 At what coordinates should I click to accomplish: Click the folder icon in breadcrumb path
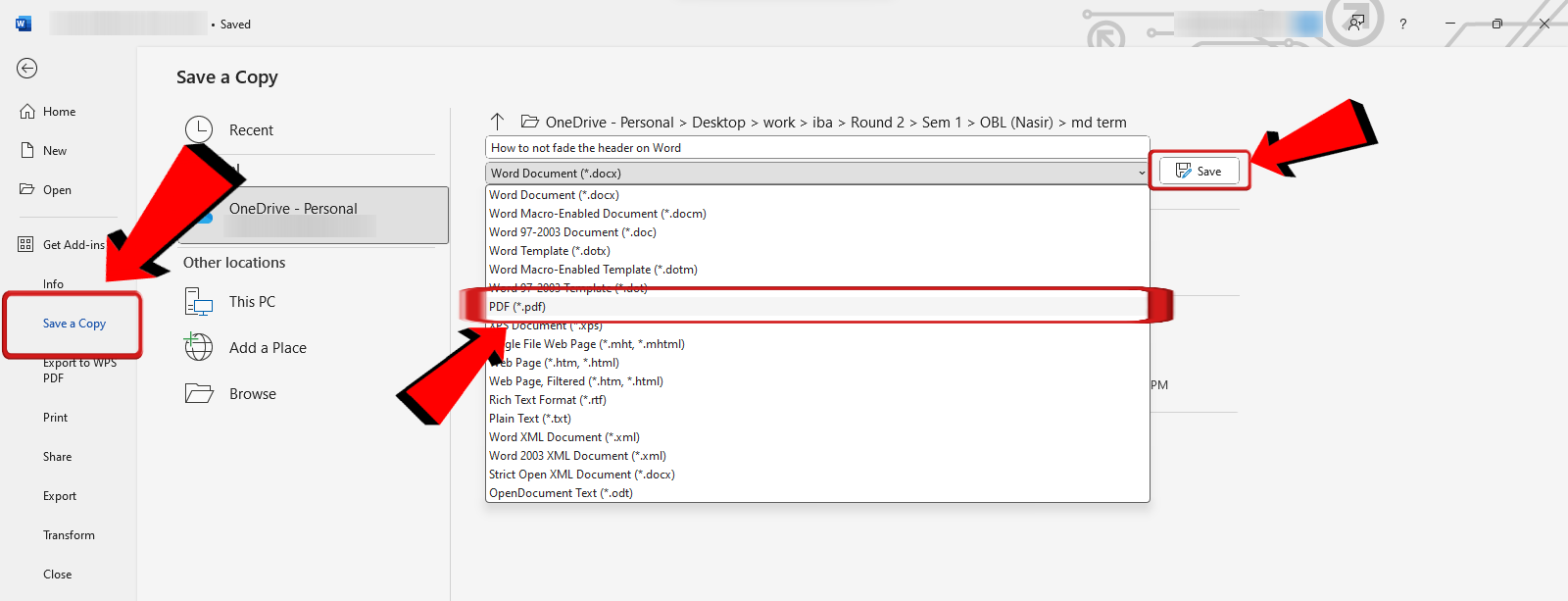point(530,122)
